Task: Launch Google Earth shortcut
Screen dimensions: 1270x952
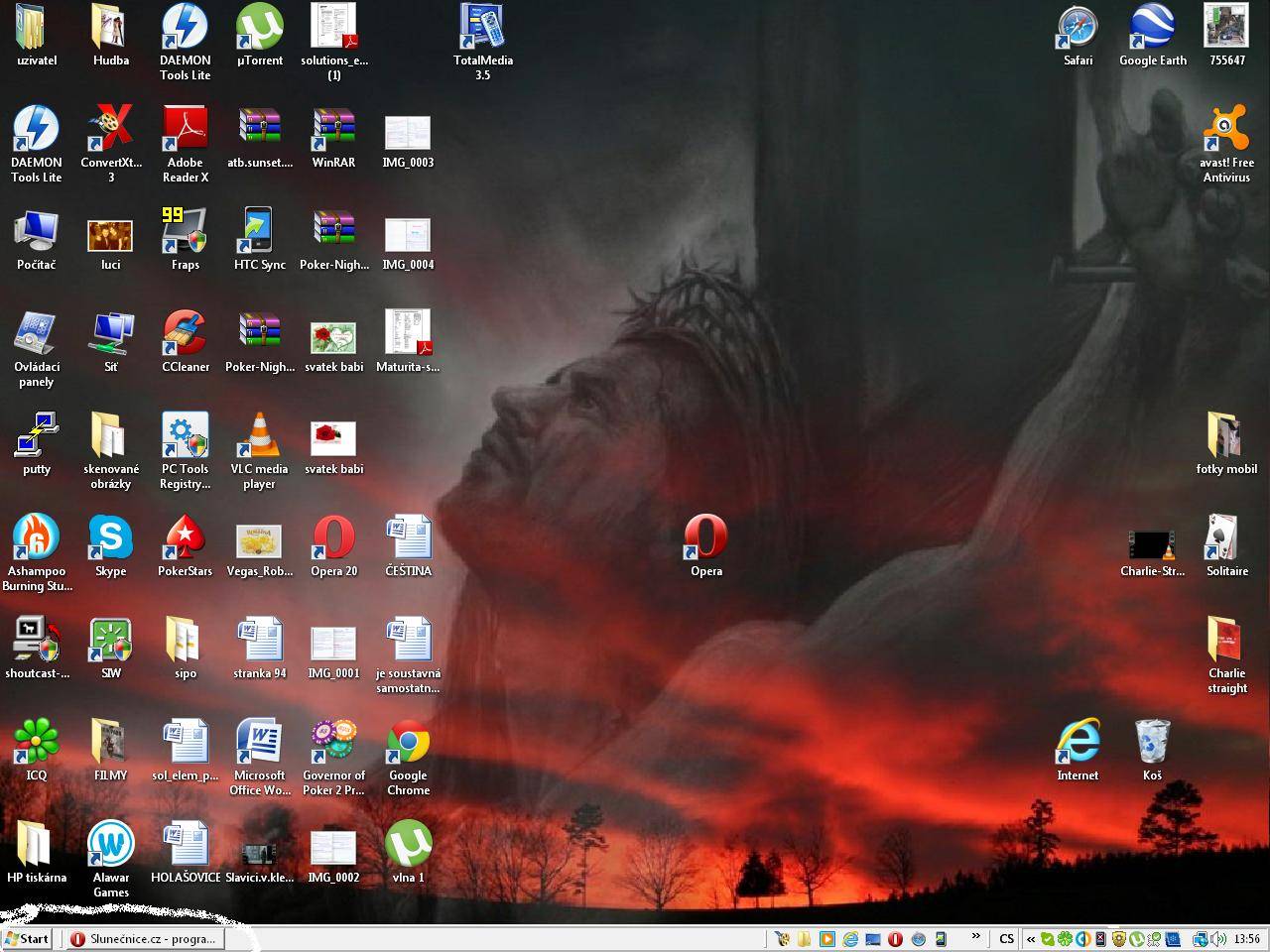Action: coord(1152,35)
